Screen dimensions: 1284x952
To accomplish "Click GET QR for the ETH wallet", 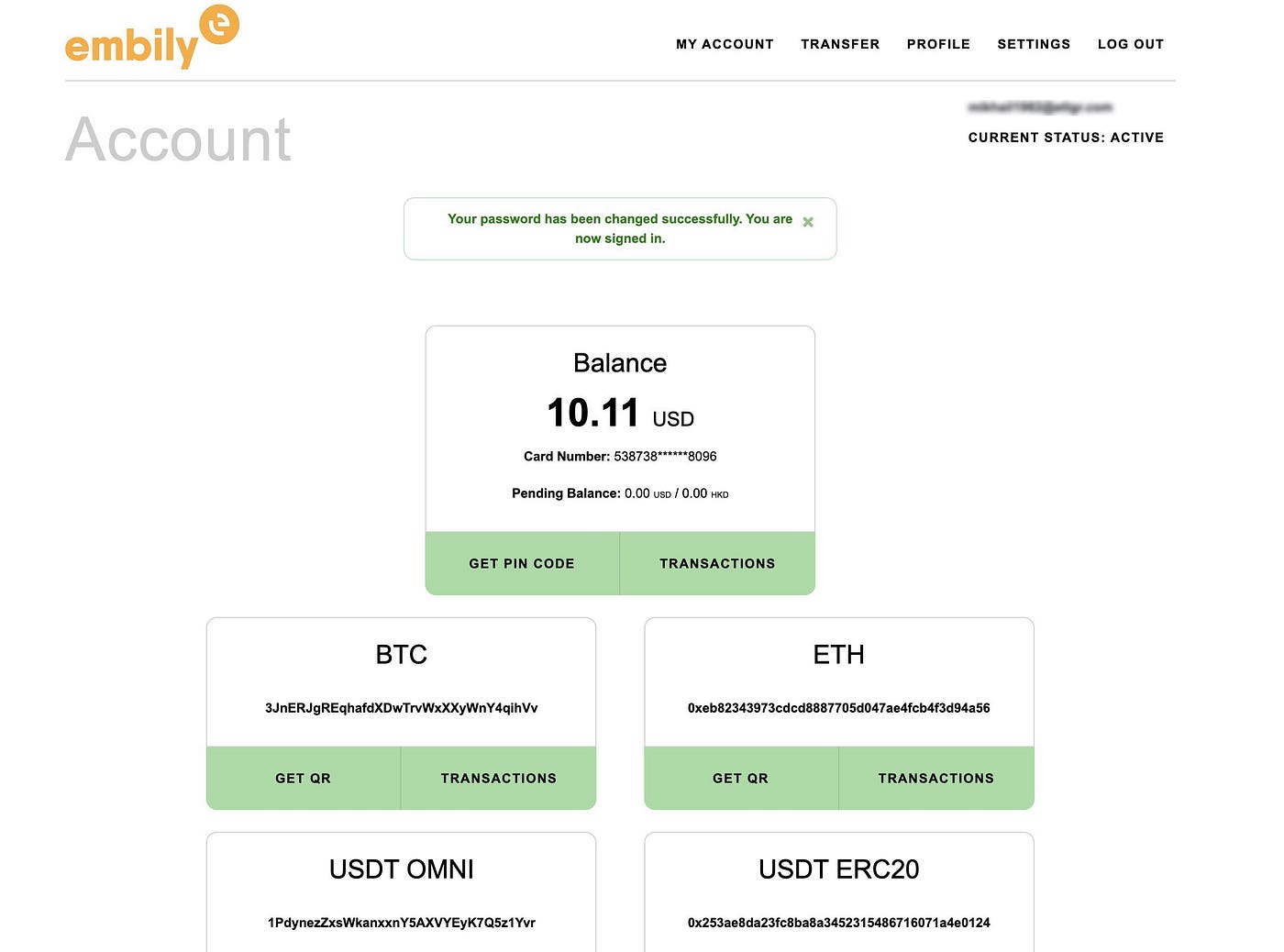I will click(x=740, y=778).
